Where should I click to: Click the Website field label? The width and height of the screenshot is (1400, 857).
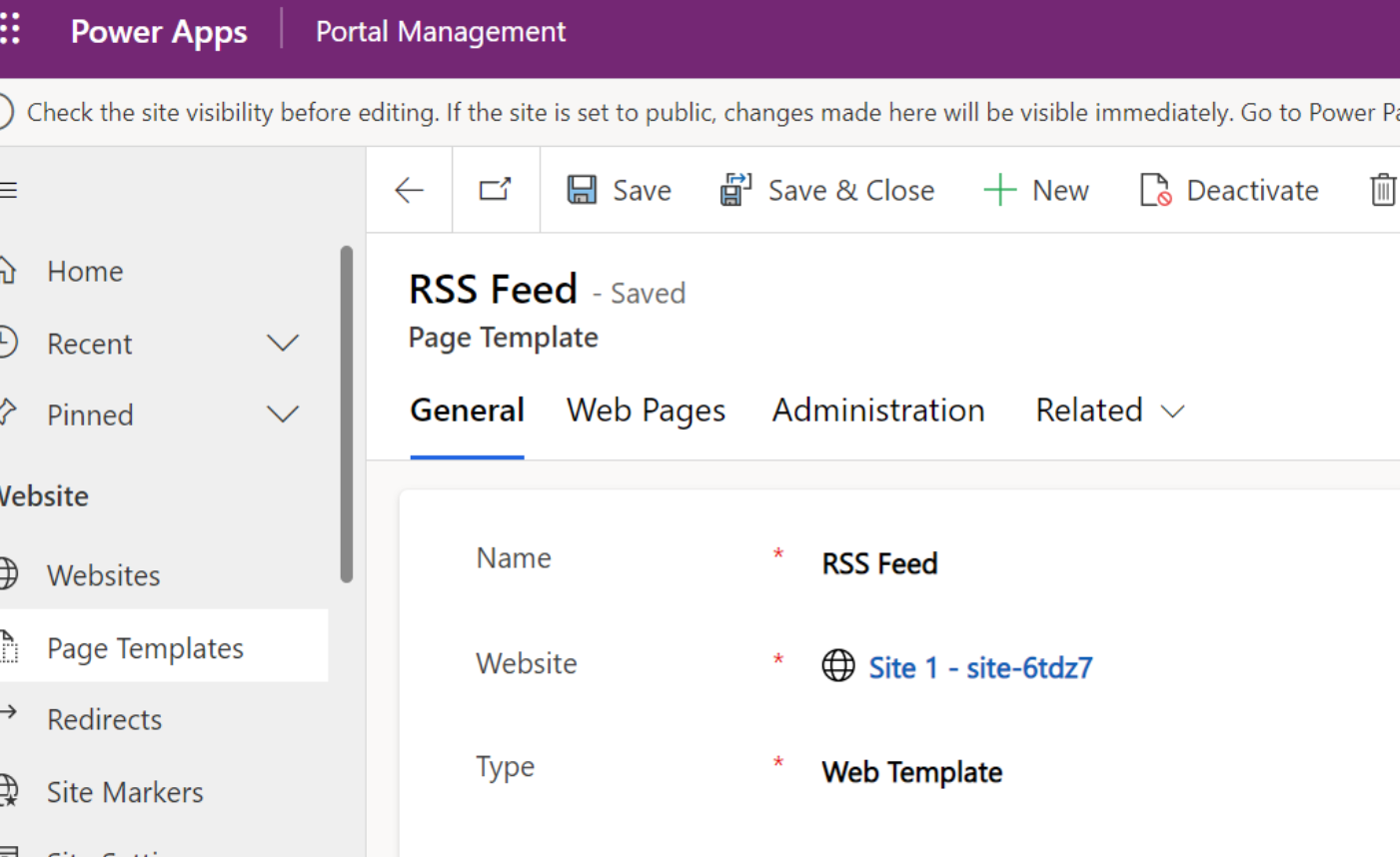click(x=526, y=663)
